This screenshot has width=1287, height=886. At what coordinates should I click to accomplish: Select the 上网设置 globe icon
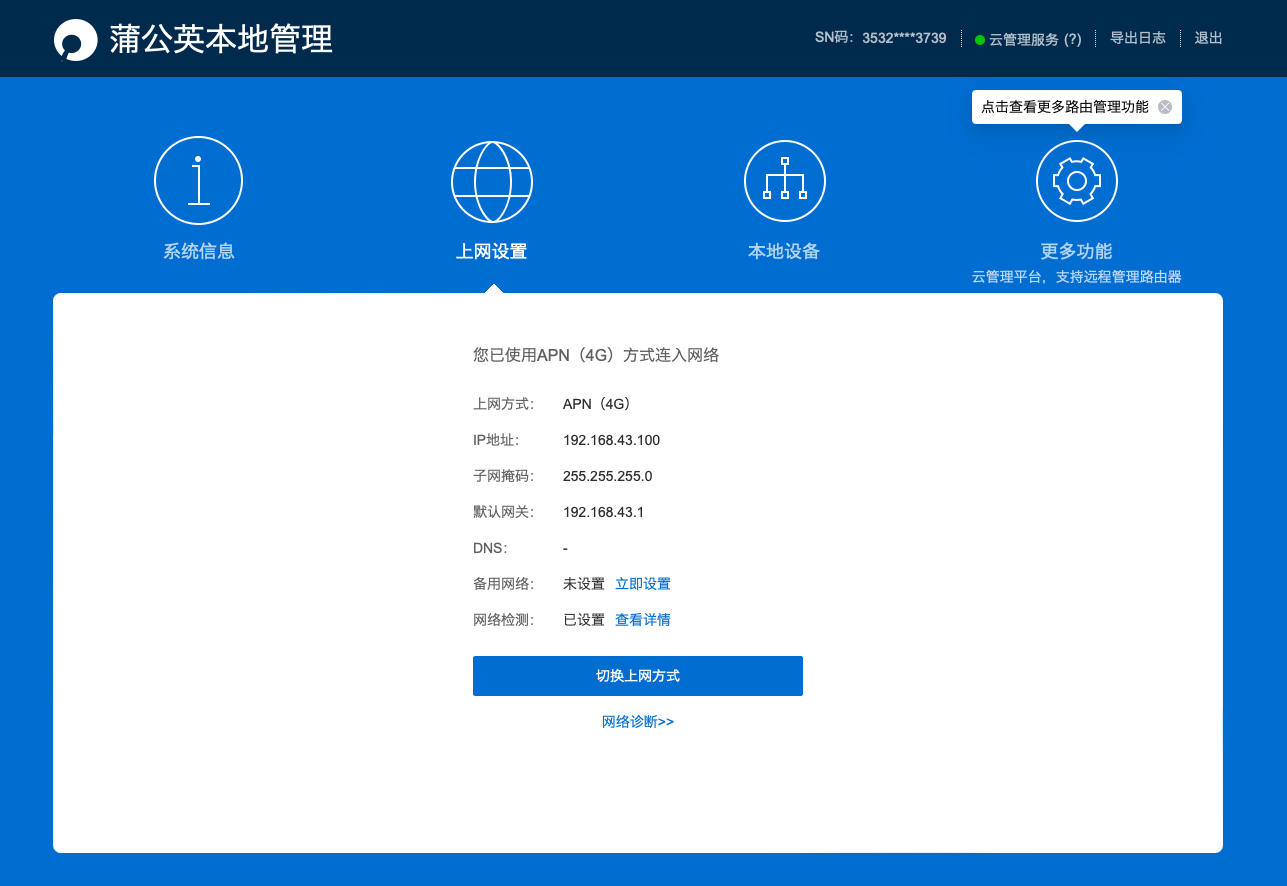tap(491, 180)
